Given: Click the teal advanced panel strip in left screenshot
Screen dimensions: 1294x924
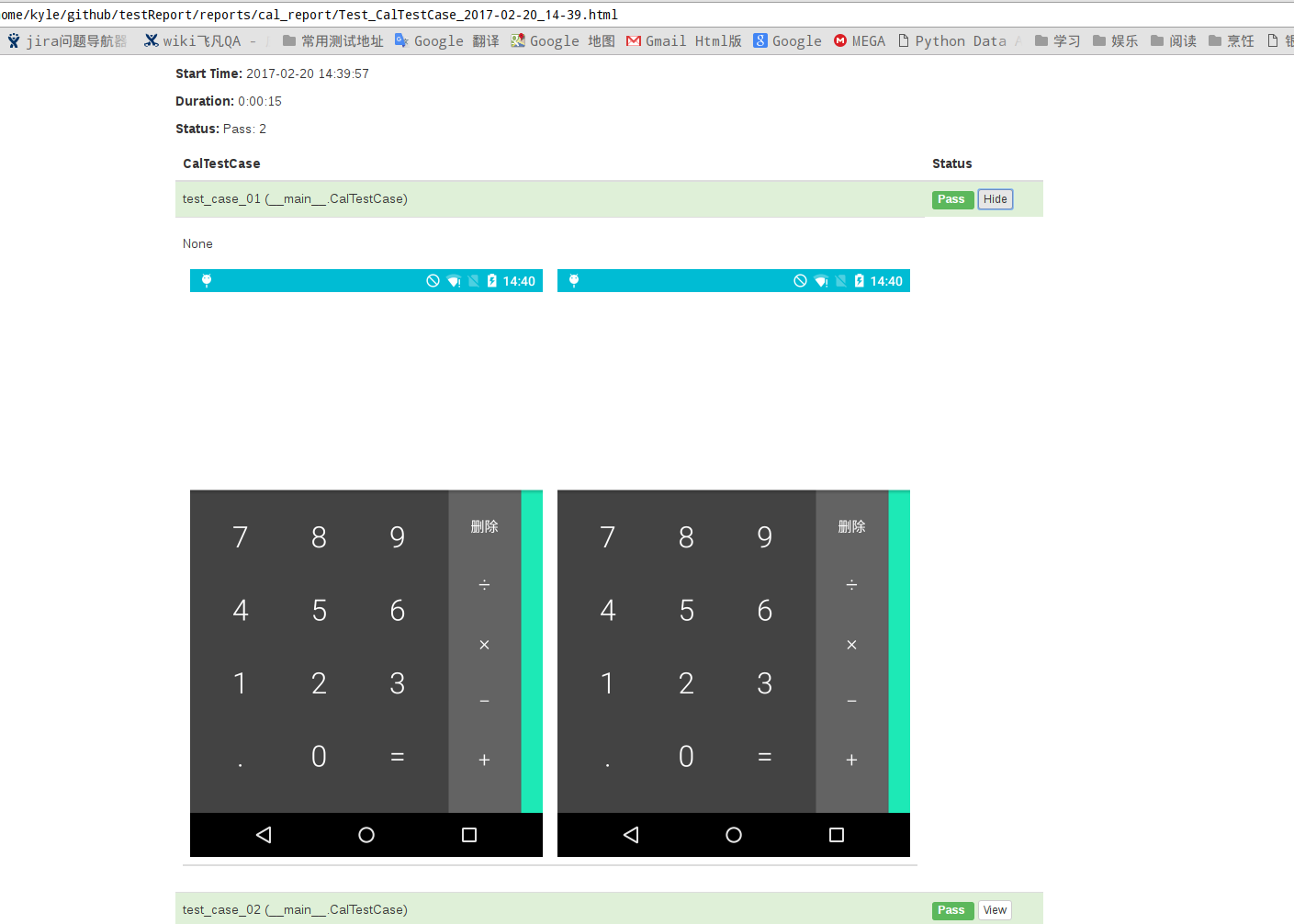Looking at the screenshot, I should [532, 651].
